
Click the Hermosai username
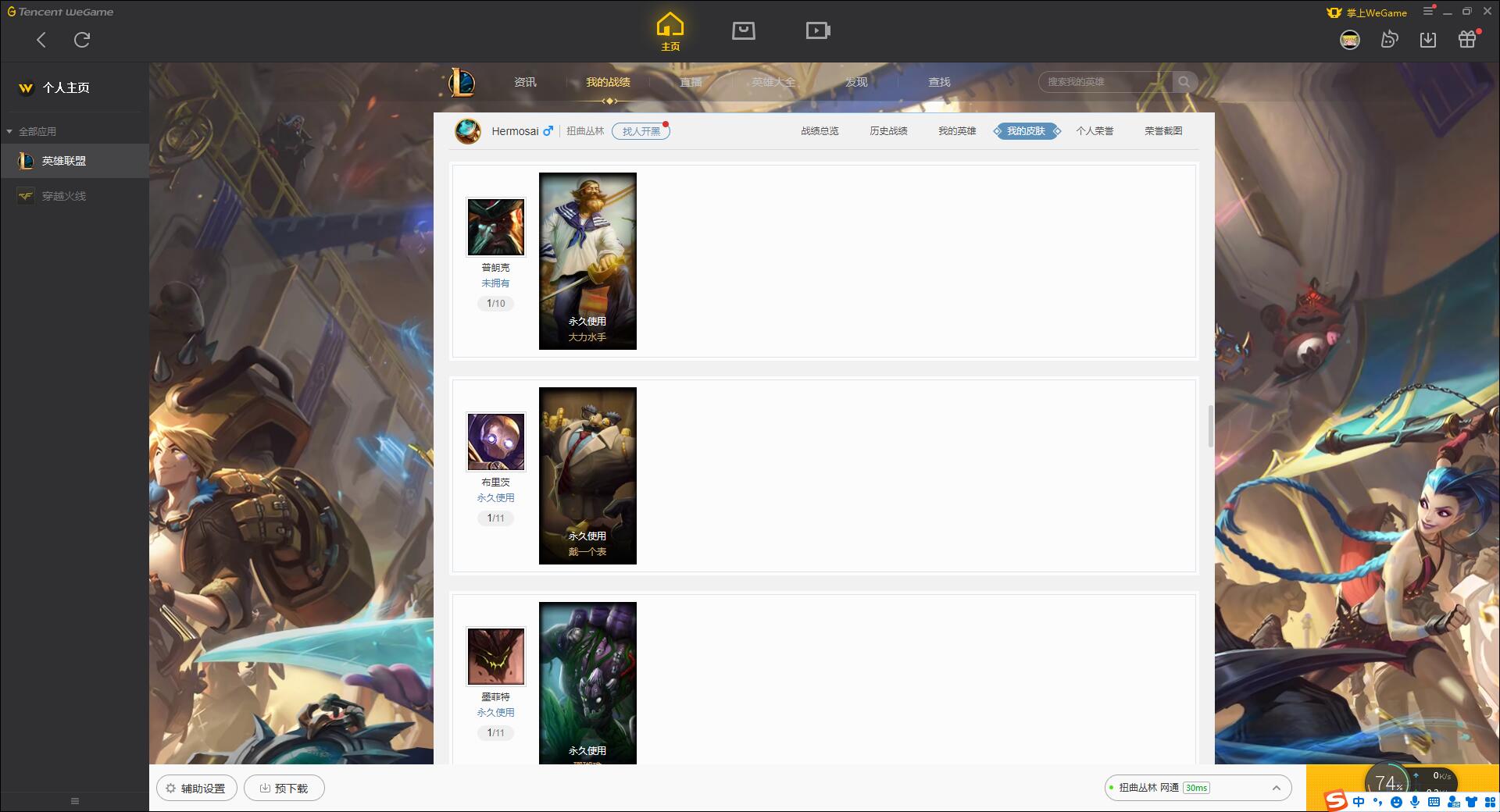tap(515, 131)
